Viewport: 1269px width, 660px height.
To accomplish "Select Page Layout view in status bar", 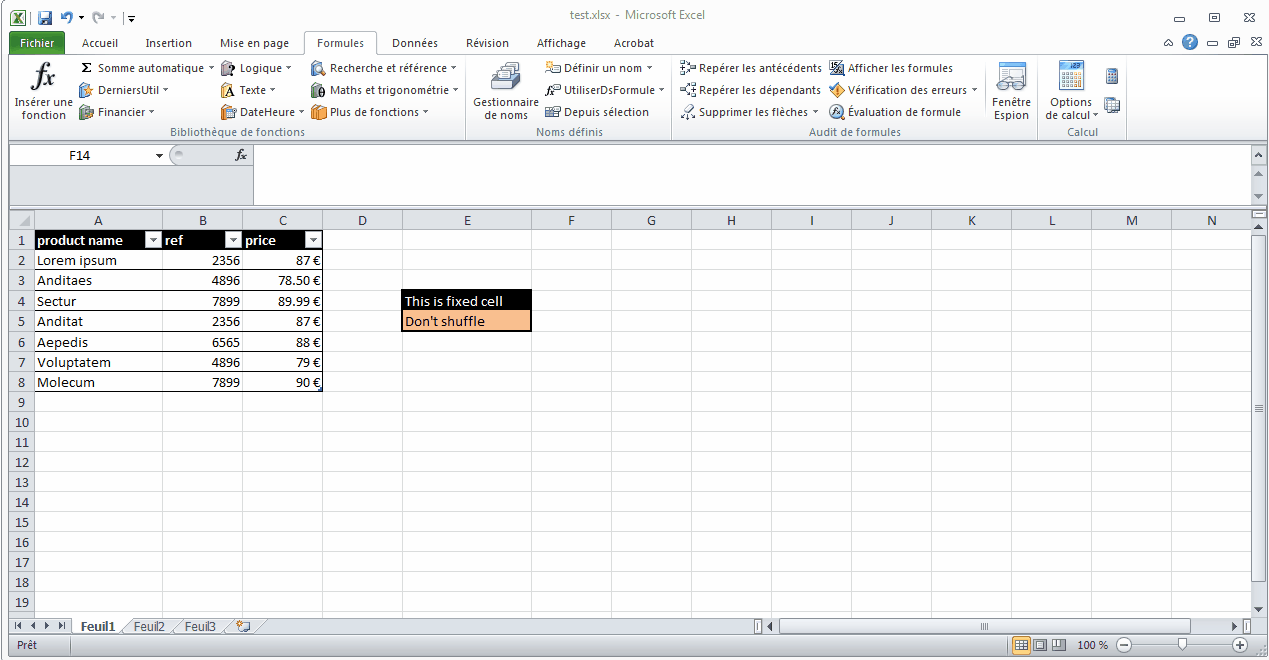I will pyautogui.click(x=1040, y=645).
